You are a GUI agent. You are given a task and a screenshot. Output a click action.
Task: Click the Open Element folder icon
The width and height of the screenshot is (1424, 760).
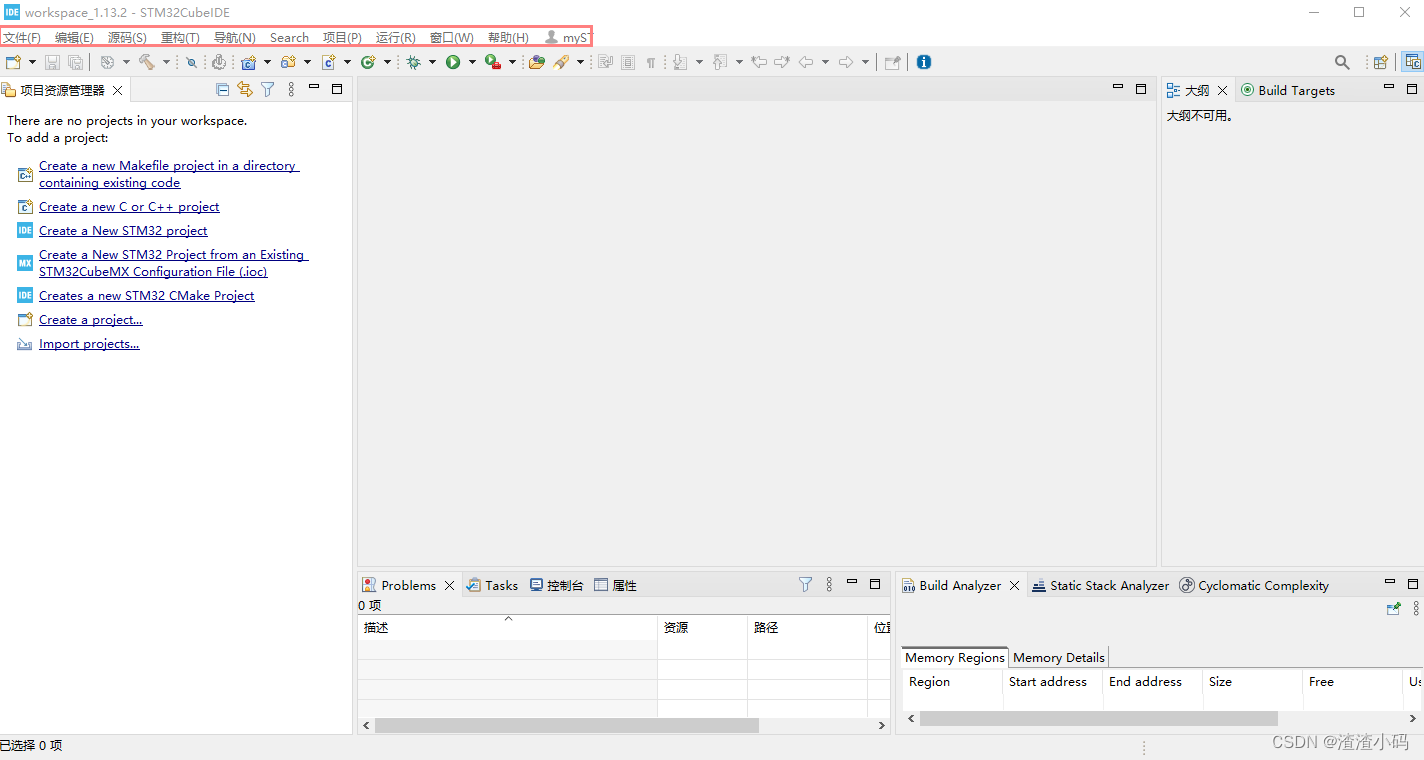click(x=536, y=62)
